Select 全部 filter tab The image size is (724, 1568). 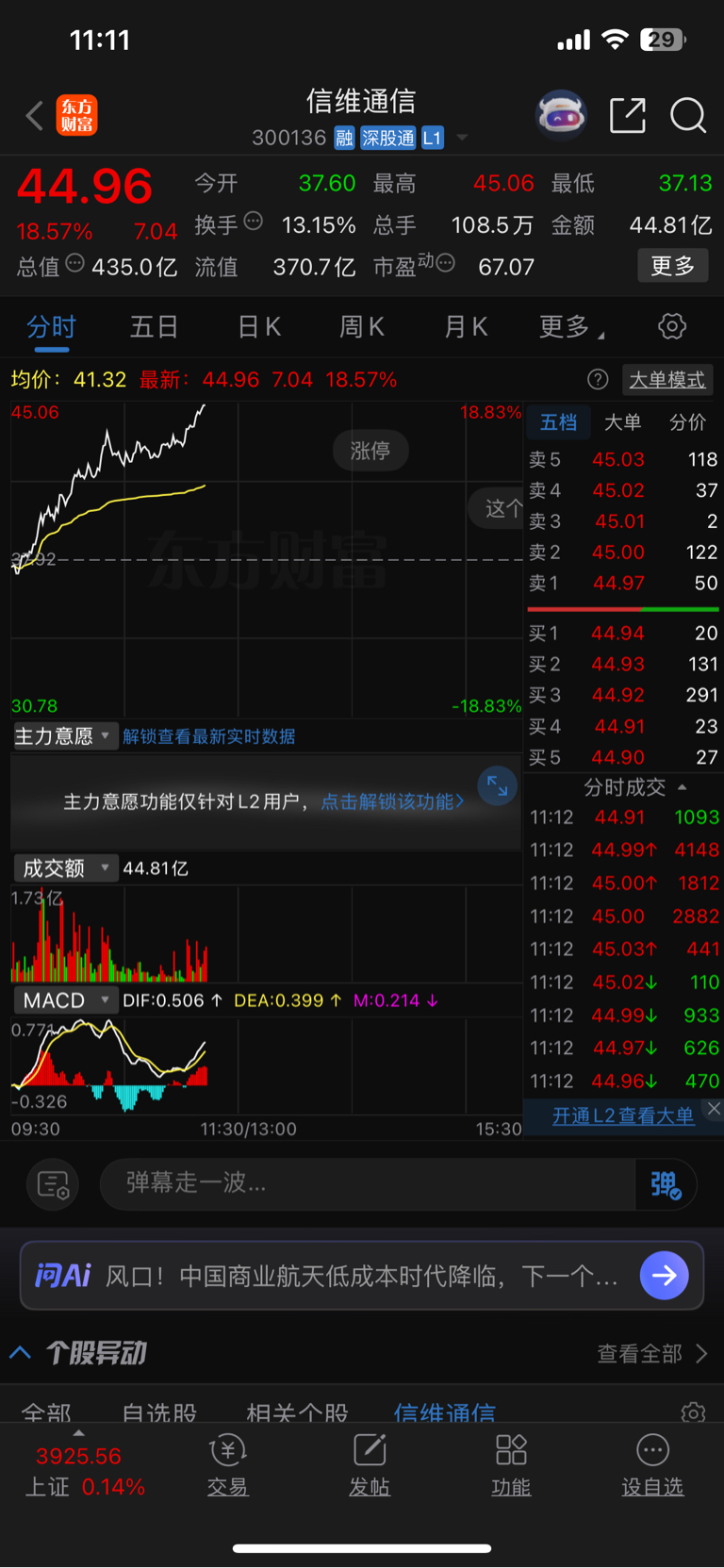coord(46,1412)
